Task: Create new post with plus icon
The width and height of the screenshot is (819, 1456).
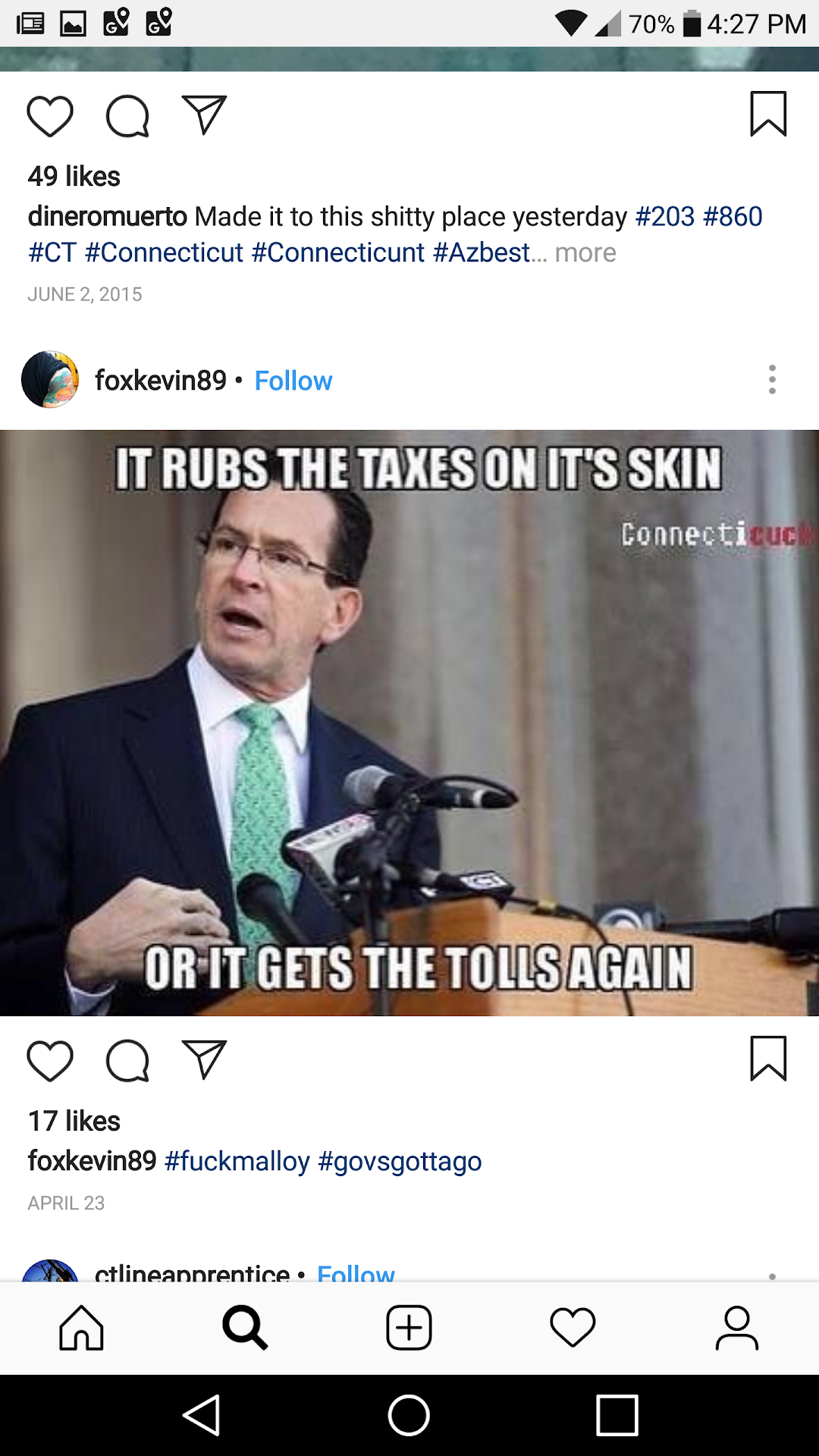Action: 409,1328
